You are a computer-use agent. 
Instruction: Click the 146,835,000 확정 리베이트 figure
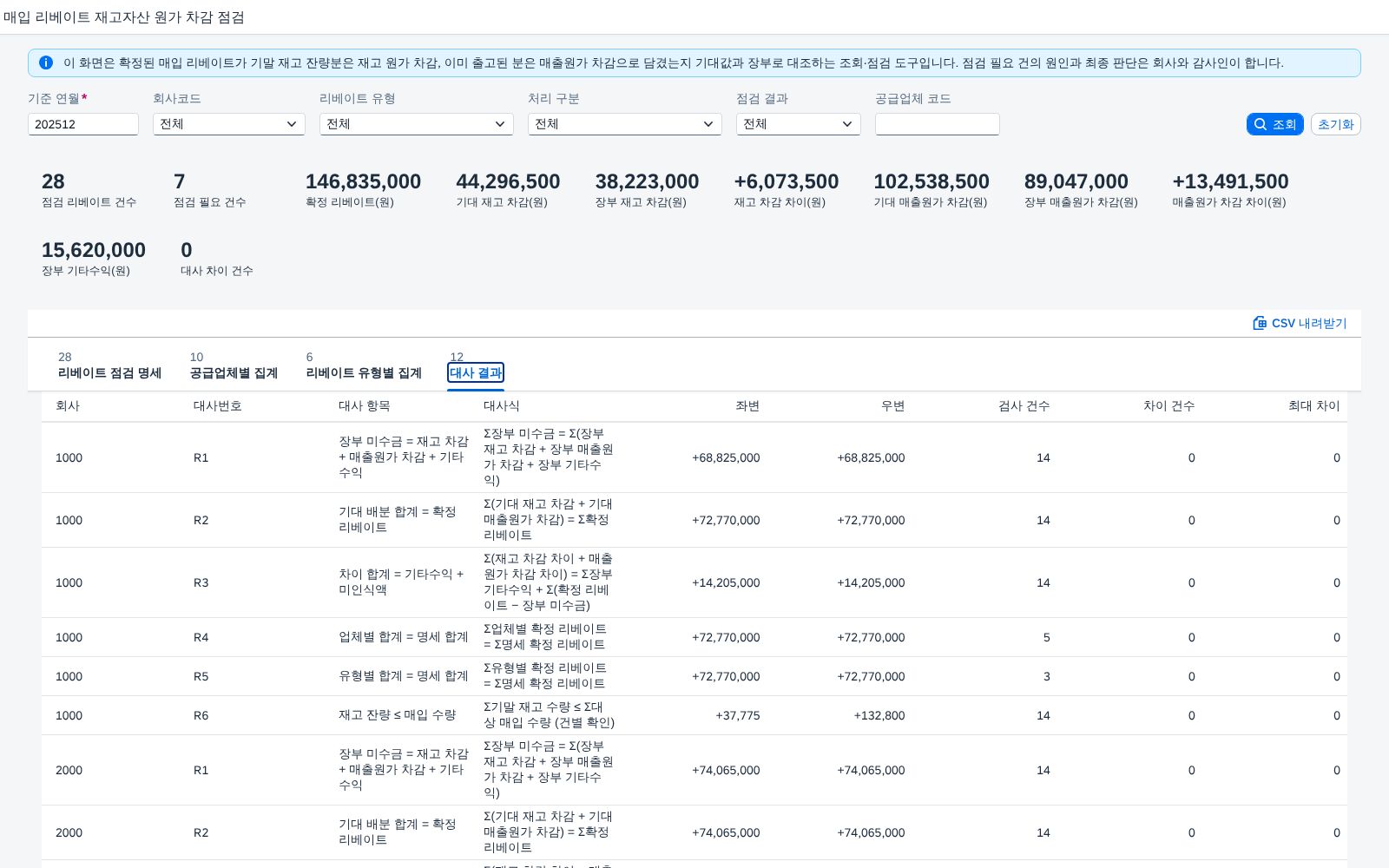363,181
